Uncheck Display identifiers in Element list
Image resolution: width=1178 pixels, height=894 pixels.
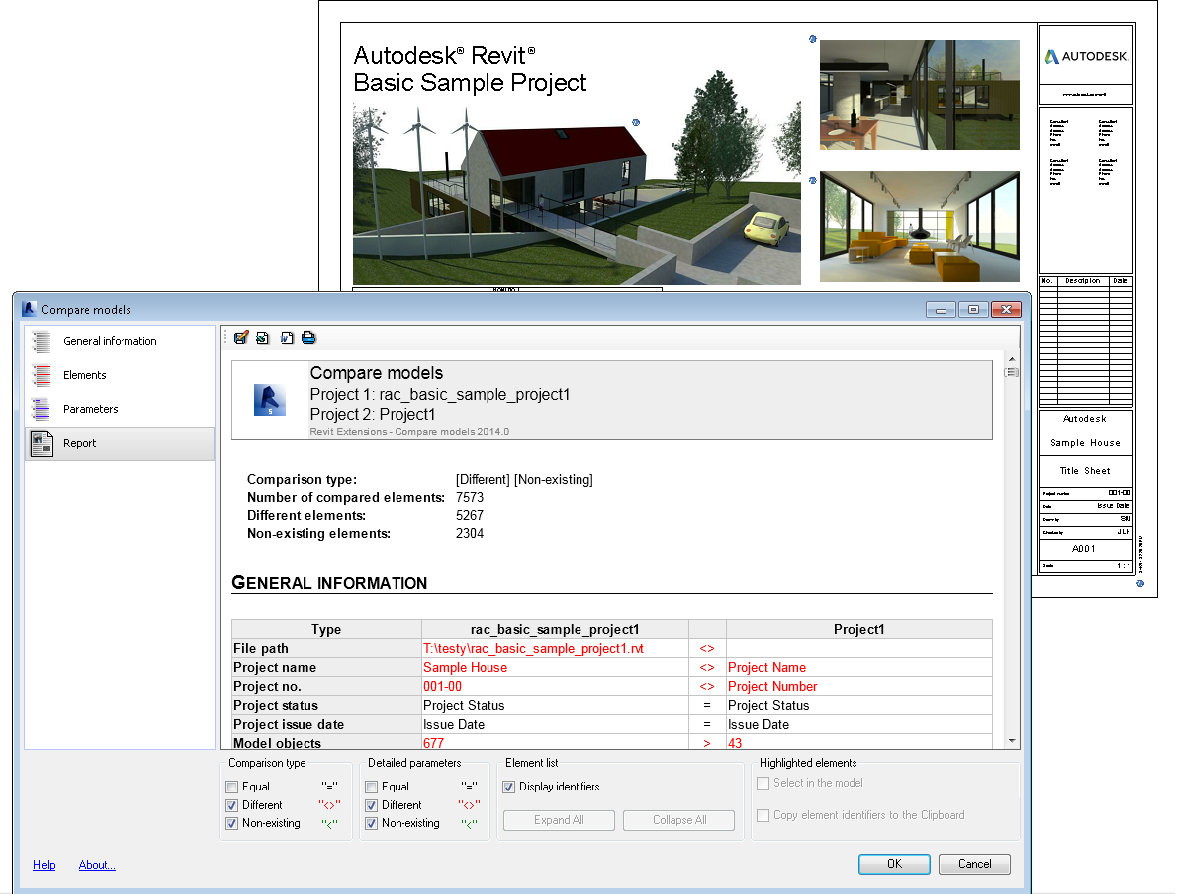pos(510,786)
